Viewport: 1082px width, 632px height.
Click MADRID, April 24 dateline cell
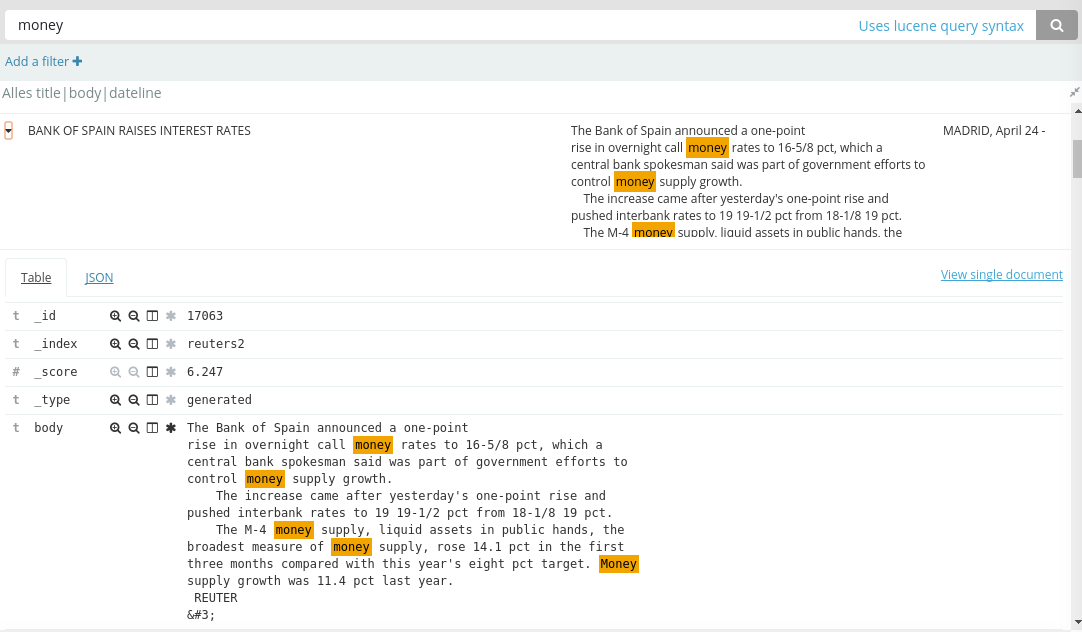(x=994, y=130)
